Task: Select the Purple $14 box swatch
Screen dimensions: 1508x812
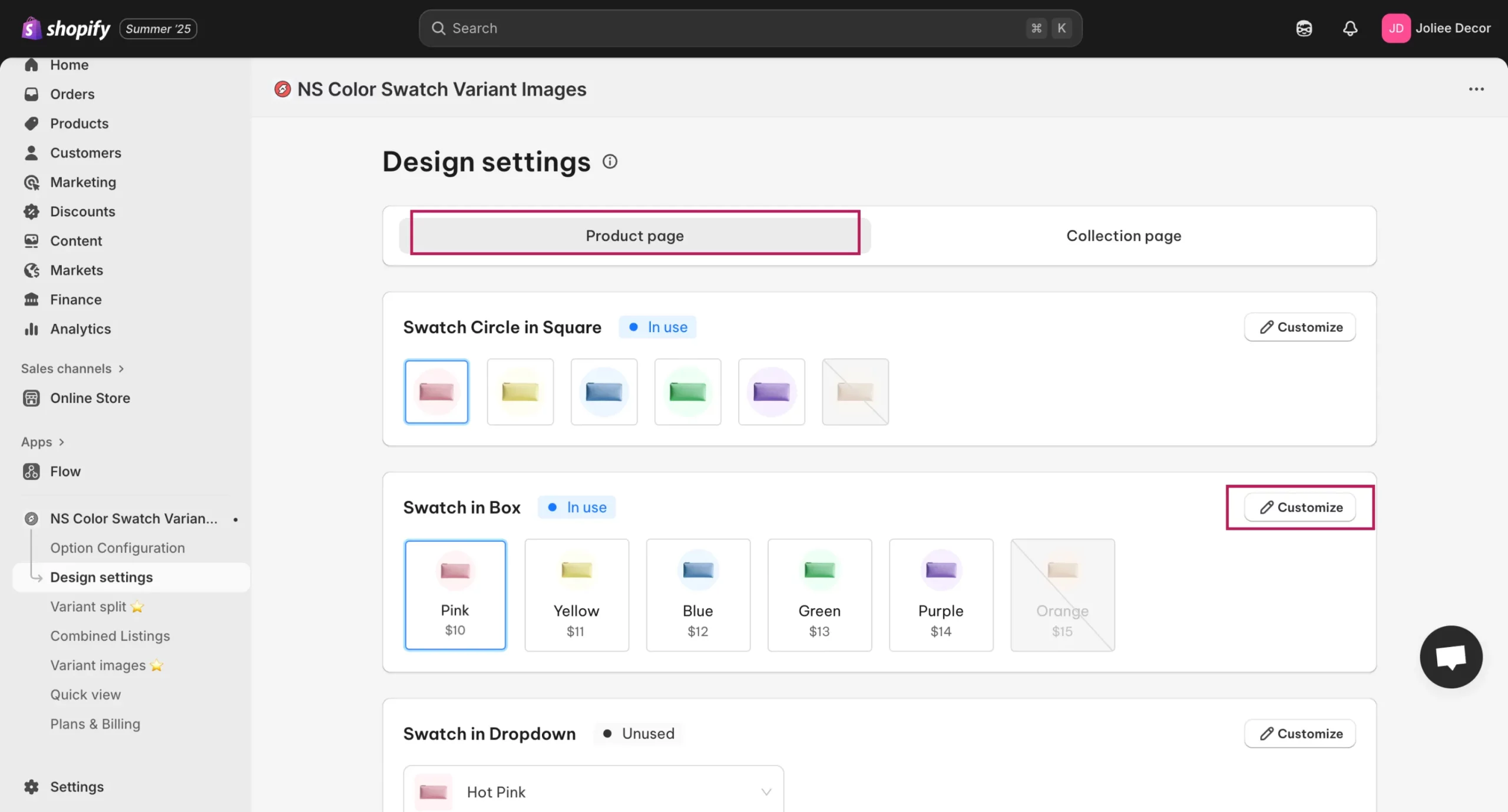Action: (x=941, y=595)
